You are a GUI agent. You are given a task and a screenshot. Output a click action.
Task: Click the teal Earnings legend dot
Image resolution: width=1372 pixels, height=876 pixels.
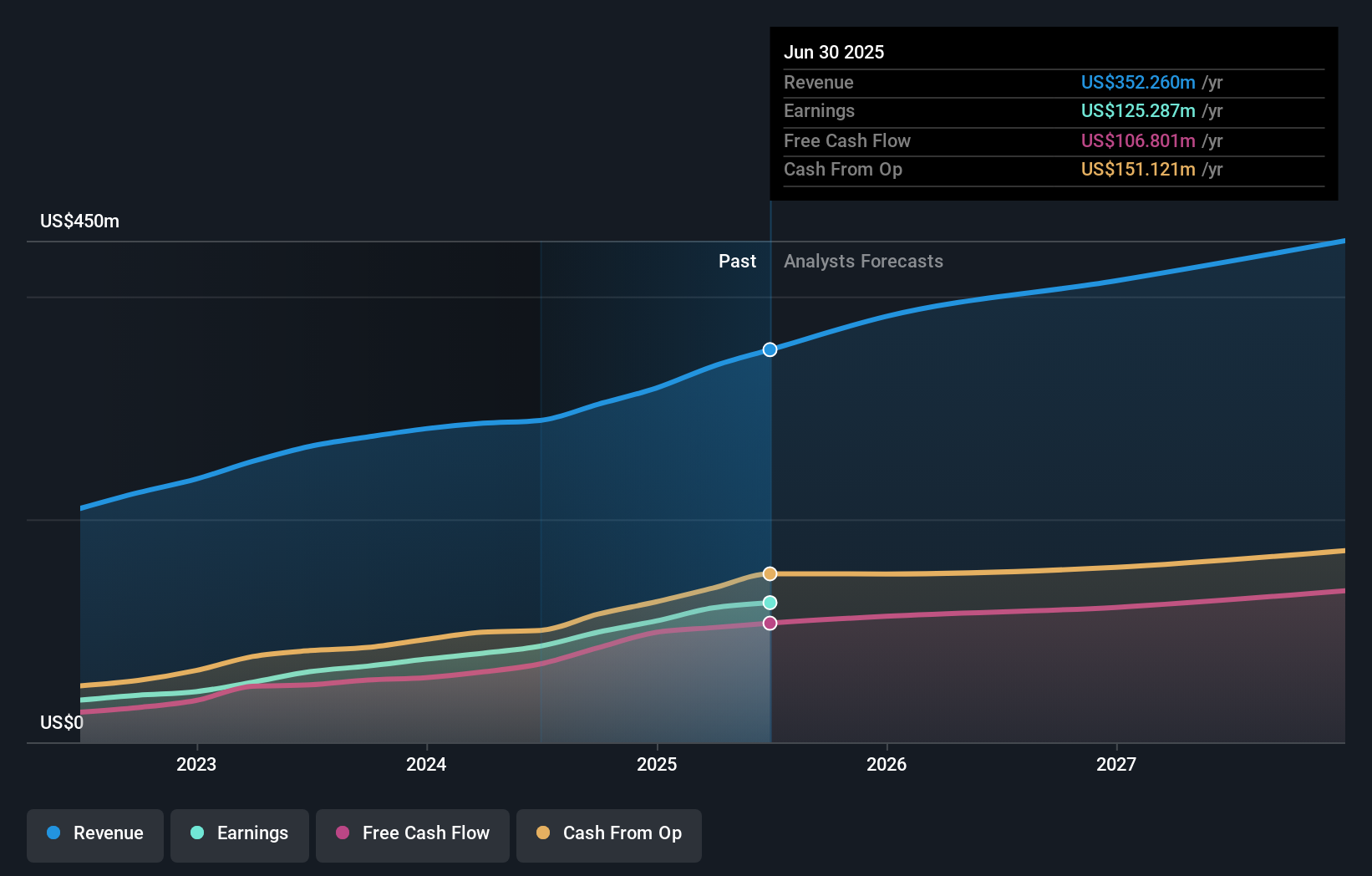tap(196, 833)
